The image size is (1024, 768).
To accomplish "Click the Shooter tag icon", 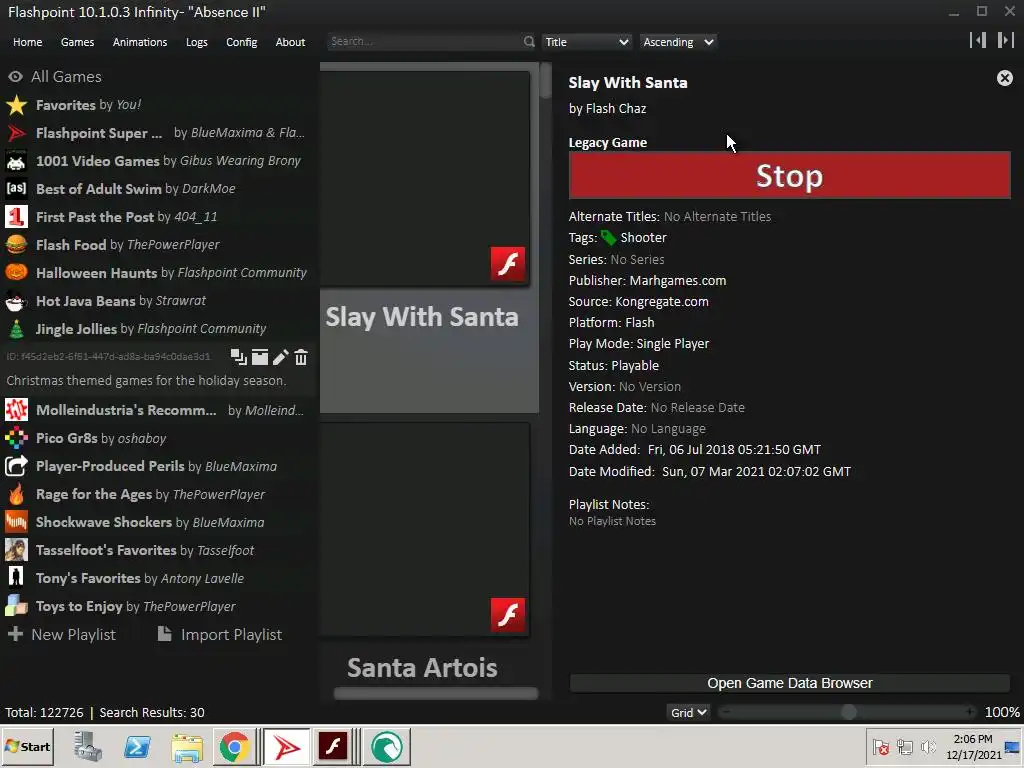I will (x=608, y=238).
